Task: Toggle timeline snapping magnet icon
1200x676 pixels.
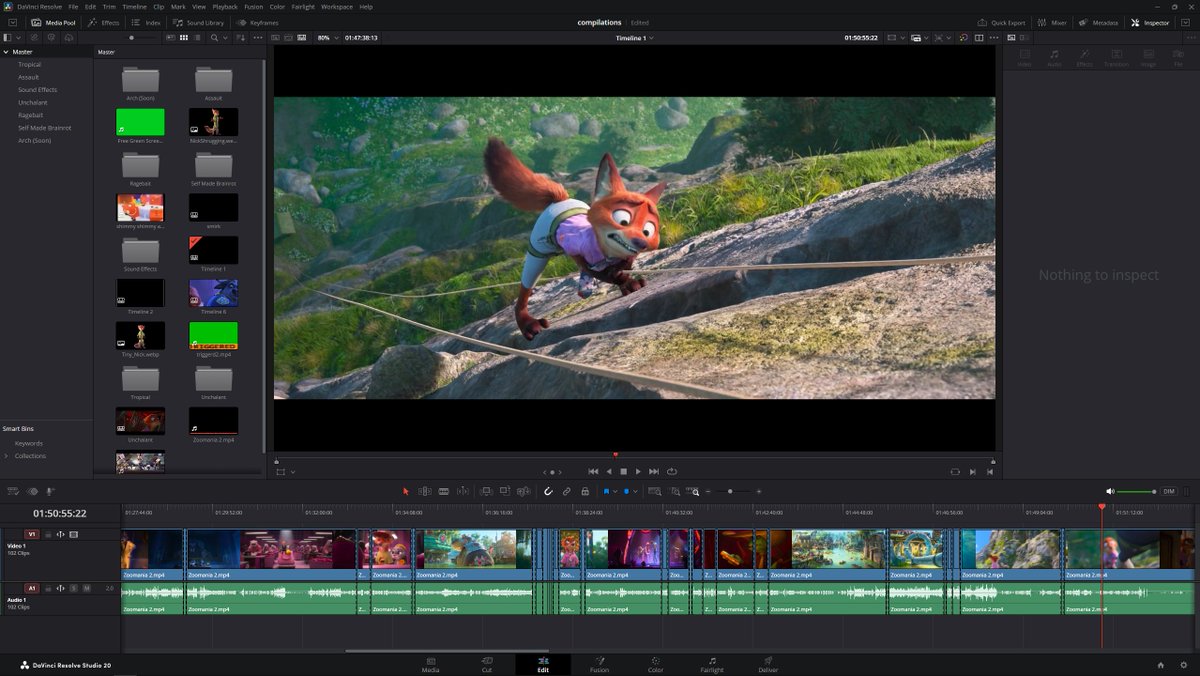Action: tap(548, 491)
